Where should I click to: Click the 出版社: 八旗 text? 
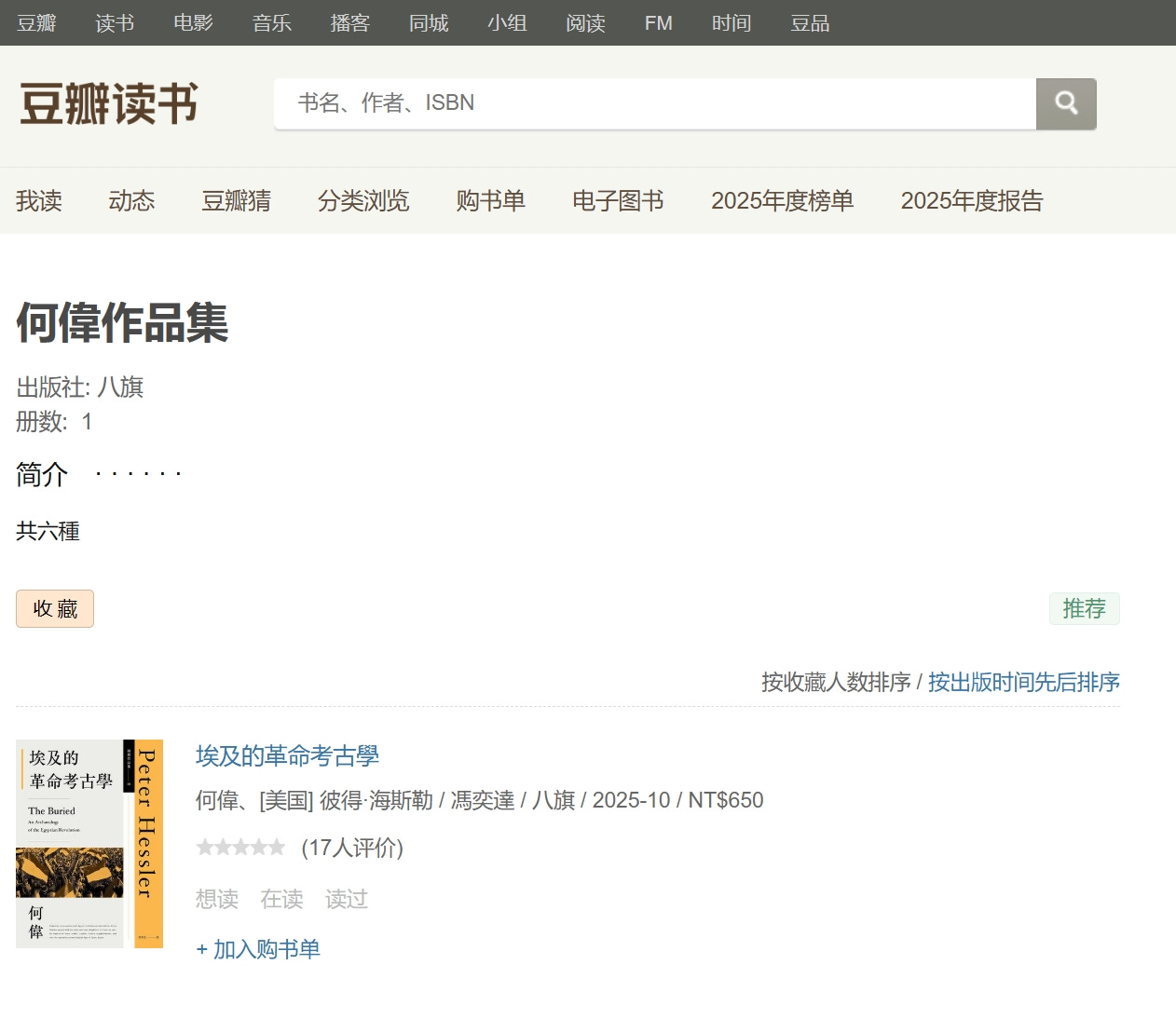[x=80, y=387]
